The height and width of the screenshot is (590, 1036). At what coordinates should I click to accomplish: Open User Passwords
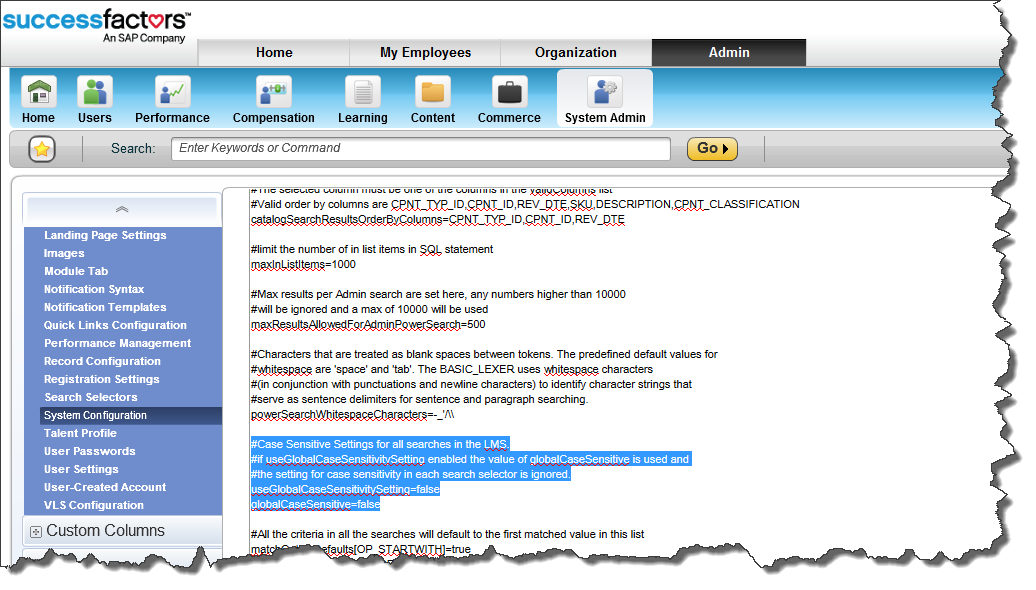pos(89,451)
